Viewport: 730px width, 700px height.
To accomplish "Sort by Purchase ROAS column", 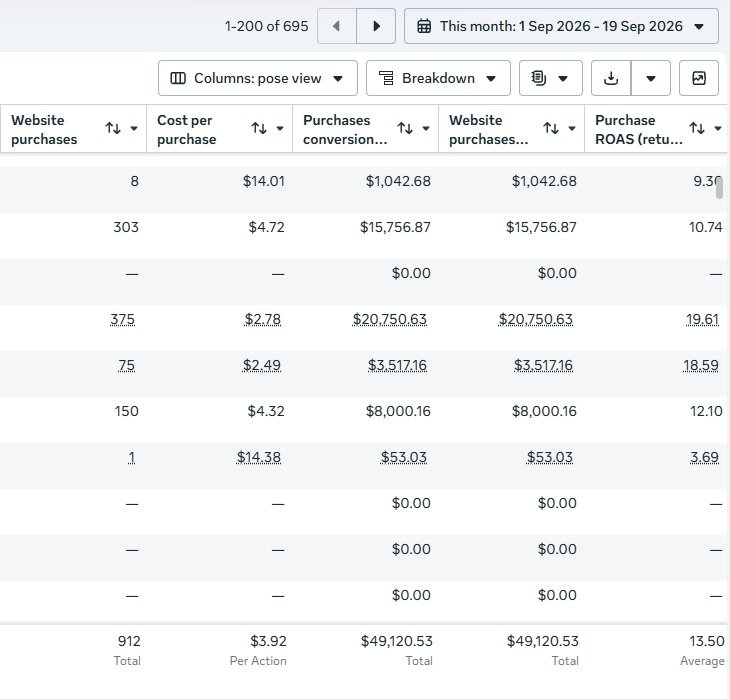I will 697,128.
